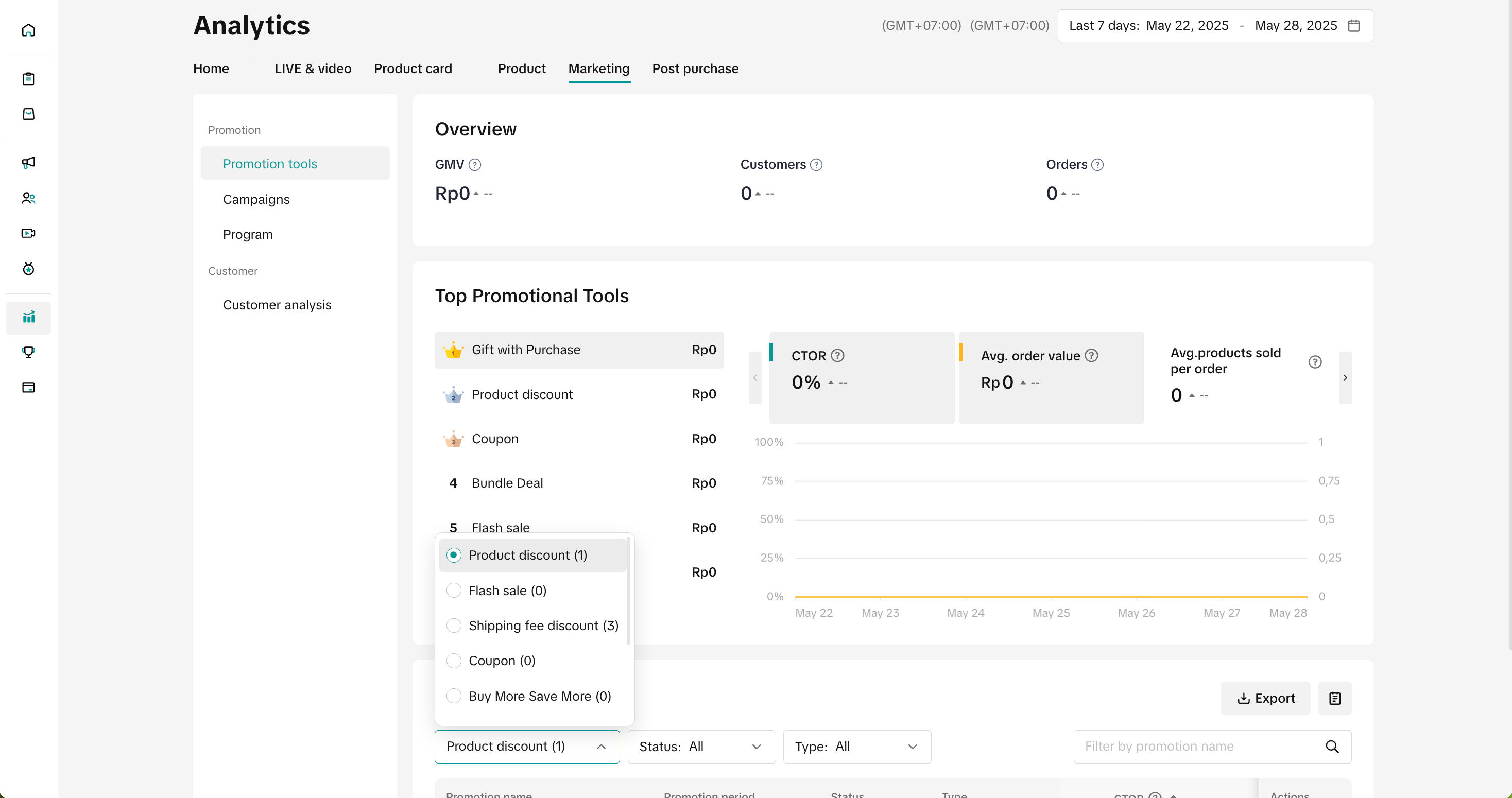This screenshot has width=1512, height=798.
Task: Open the LIVE & video tab
Action: [313, 68]
